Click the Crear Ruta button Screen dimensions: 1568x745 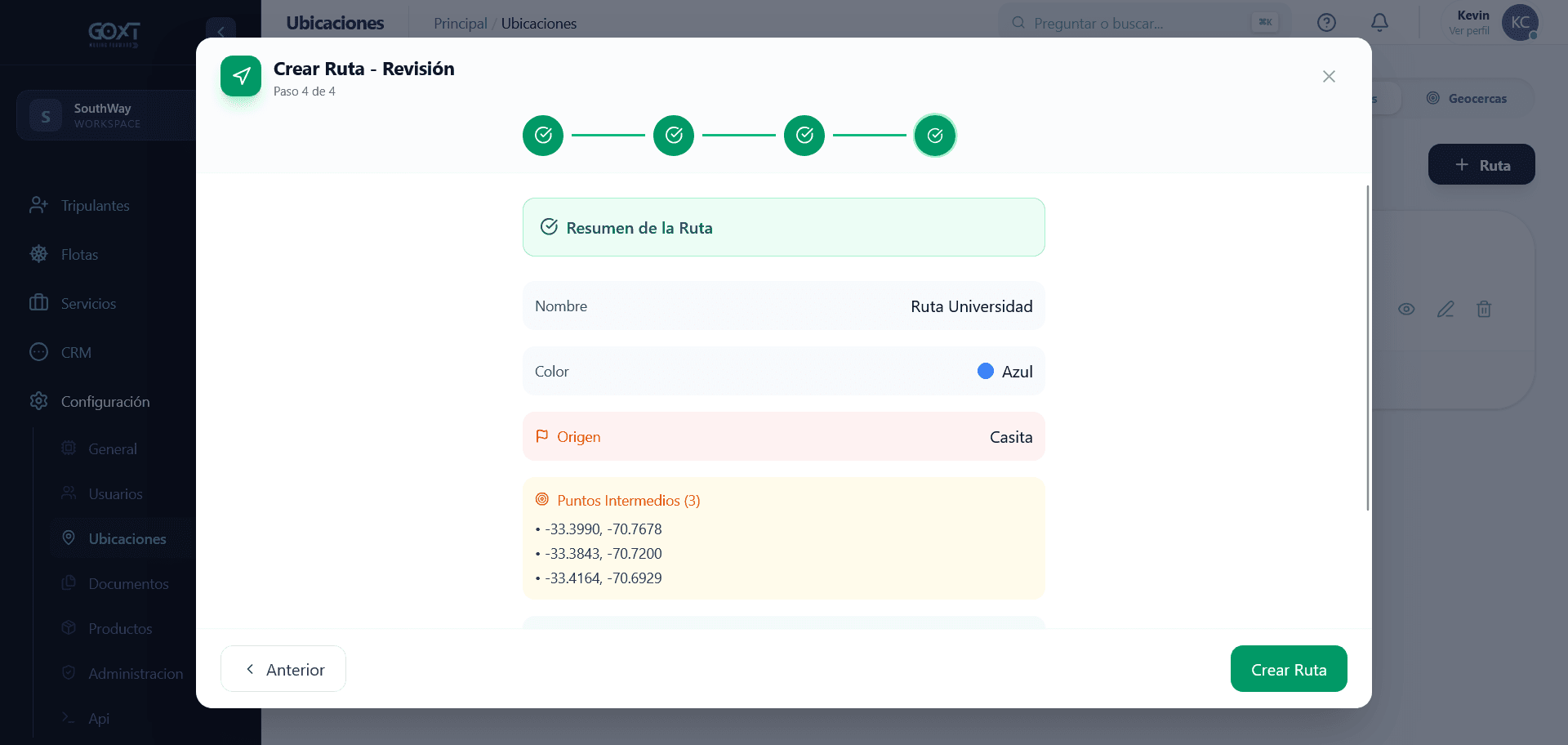pos(1289,669)
